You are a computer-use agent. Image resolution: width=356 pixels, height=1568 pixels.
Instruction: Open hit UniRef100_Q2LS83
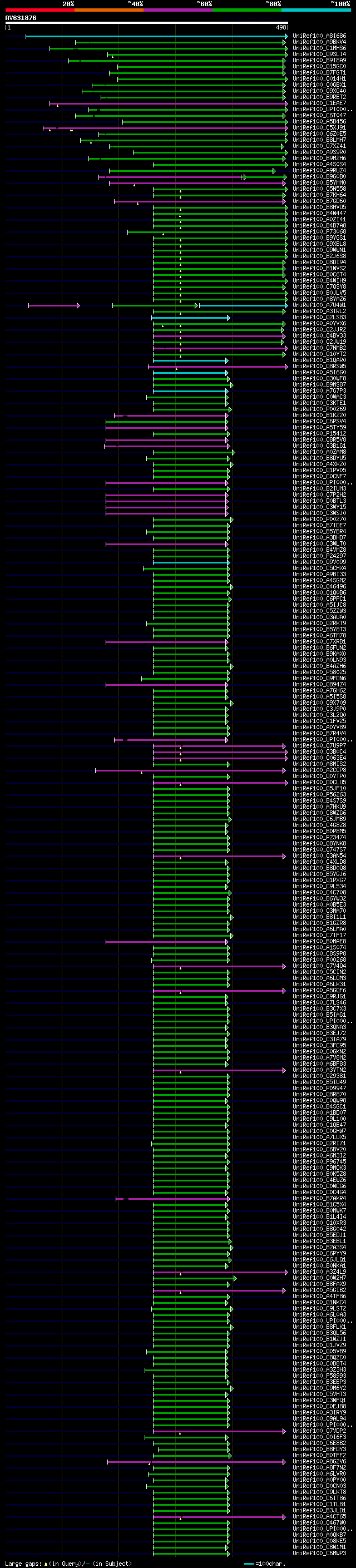(x=319, y=317)
